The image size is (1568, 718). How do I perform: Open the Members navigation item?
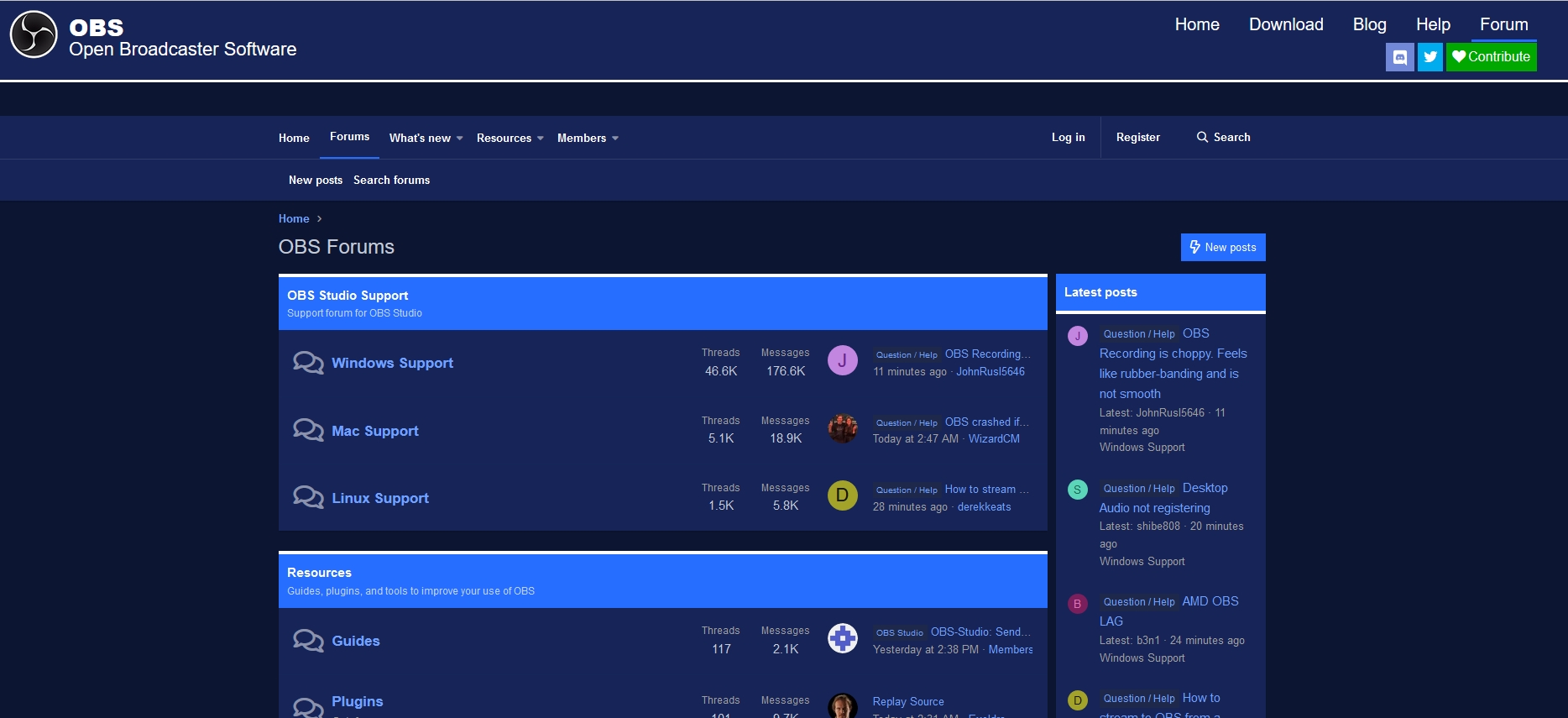[582, 138]
